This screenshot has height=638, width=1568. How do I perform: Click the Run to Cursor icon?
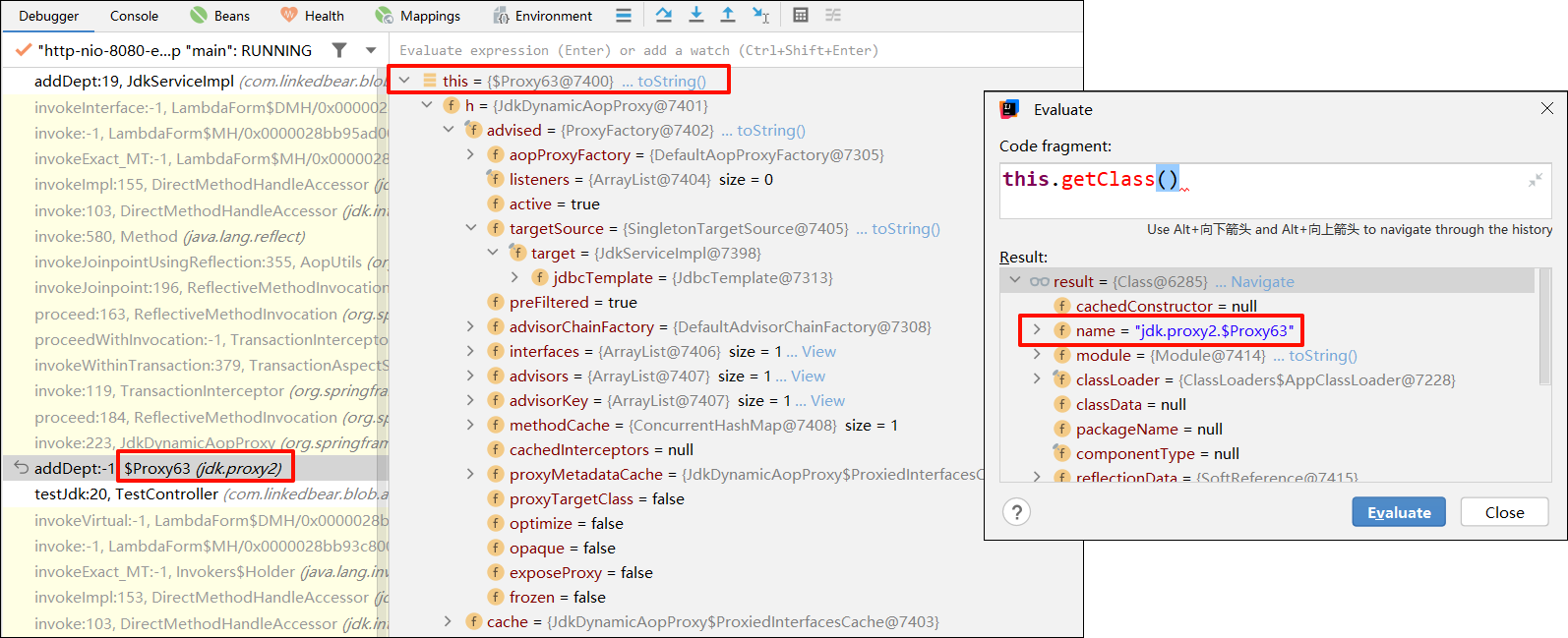click(760, 15)
